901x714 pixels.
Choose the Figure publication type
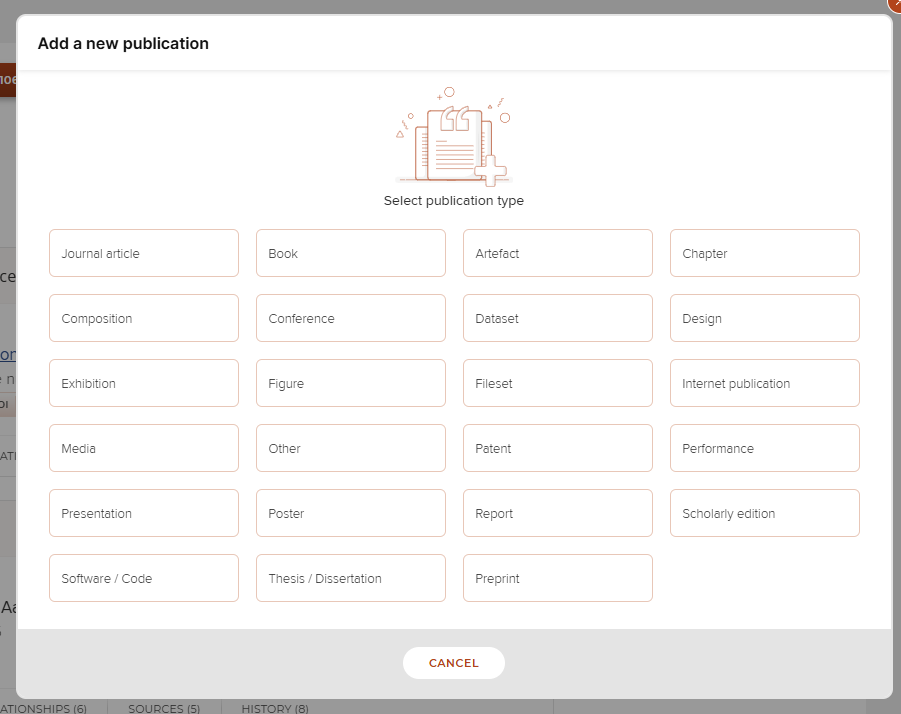350,383
